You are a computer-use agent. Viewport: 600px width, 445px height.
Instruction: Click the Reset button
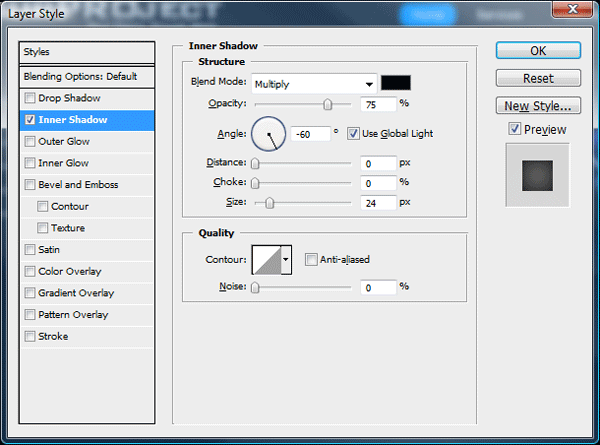coord(538,78)
